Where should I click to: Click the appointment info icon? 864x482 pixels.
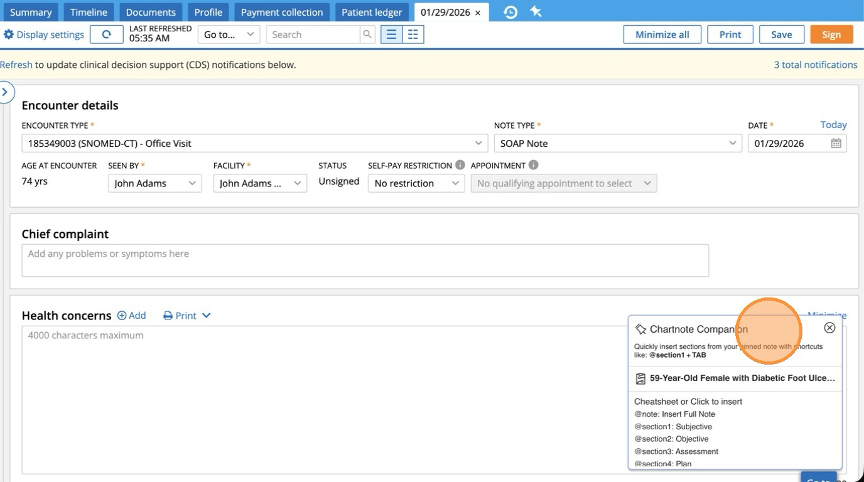[x=533, y=165]
